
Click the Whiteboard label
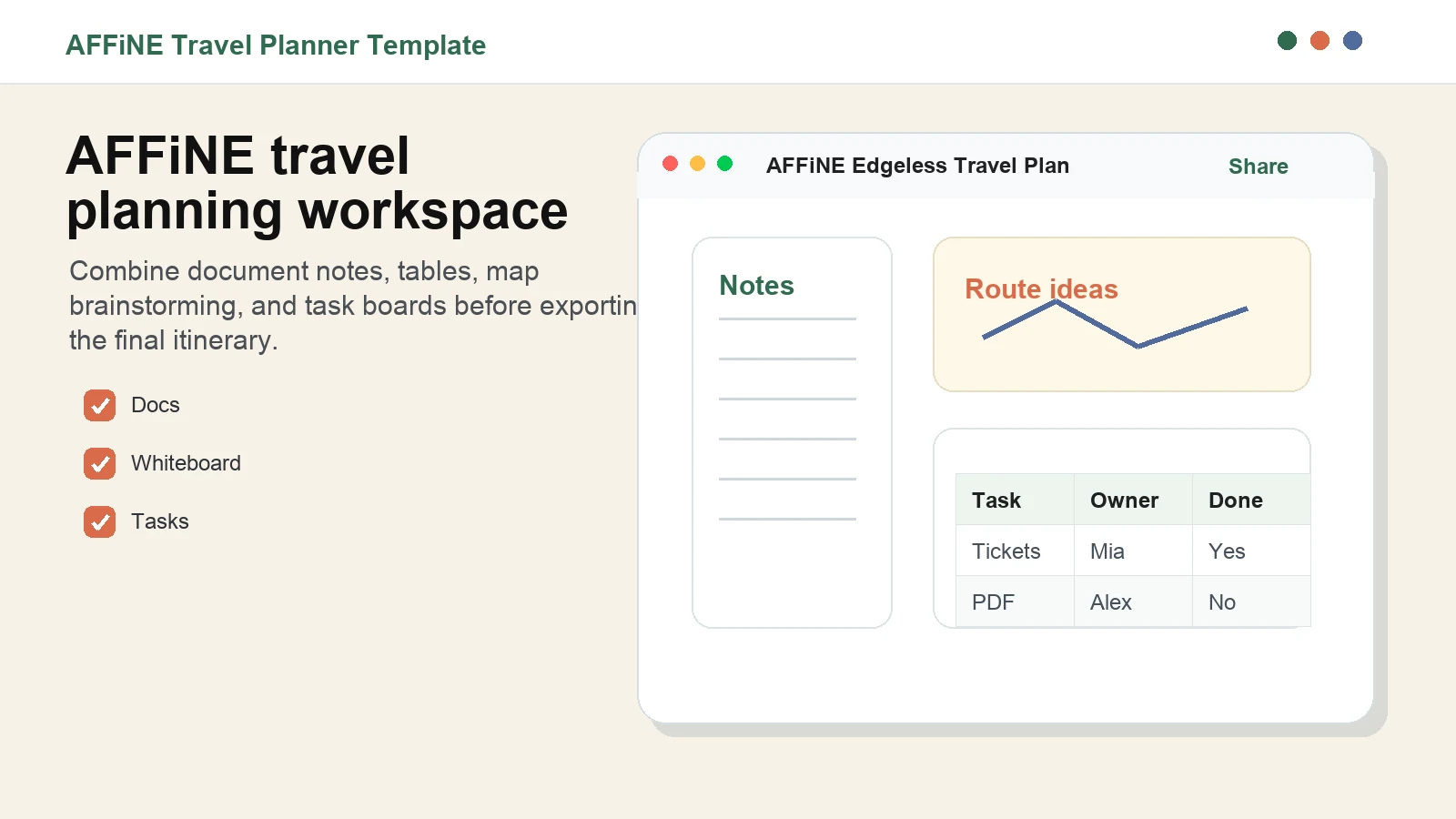186,463
